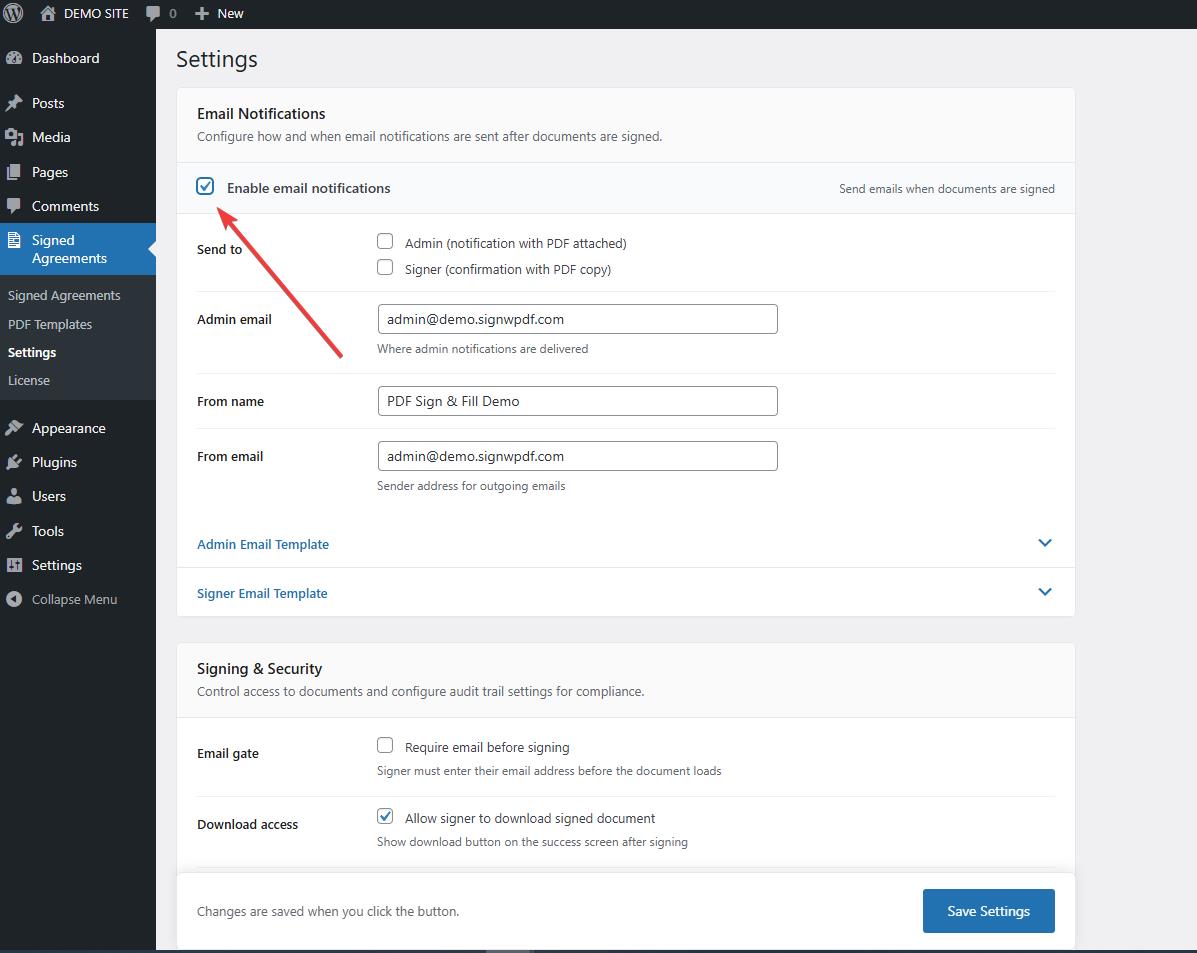Click the WordPress logo icon
1197x953 pixels.
click(13, 13)
